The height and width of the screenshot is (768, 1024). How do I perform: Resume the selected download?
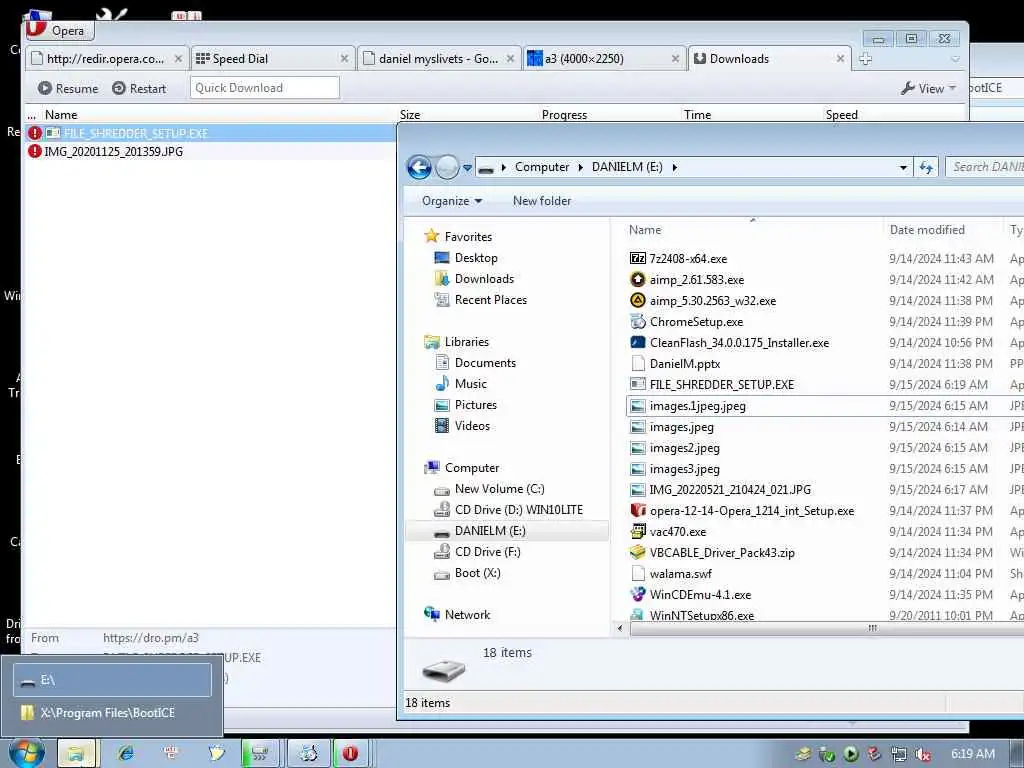pyautogui.click(x=68, y=88)
